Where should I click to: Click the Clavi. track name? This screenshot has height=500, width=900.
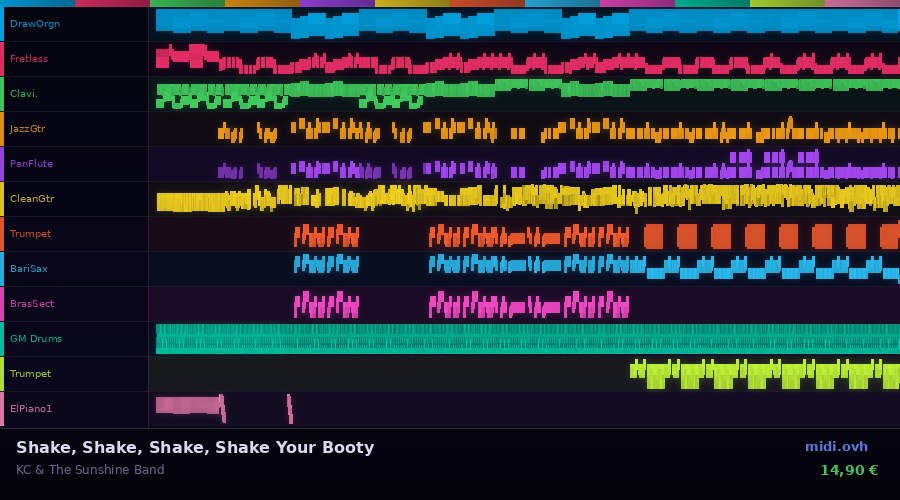tap(24, 94)
